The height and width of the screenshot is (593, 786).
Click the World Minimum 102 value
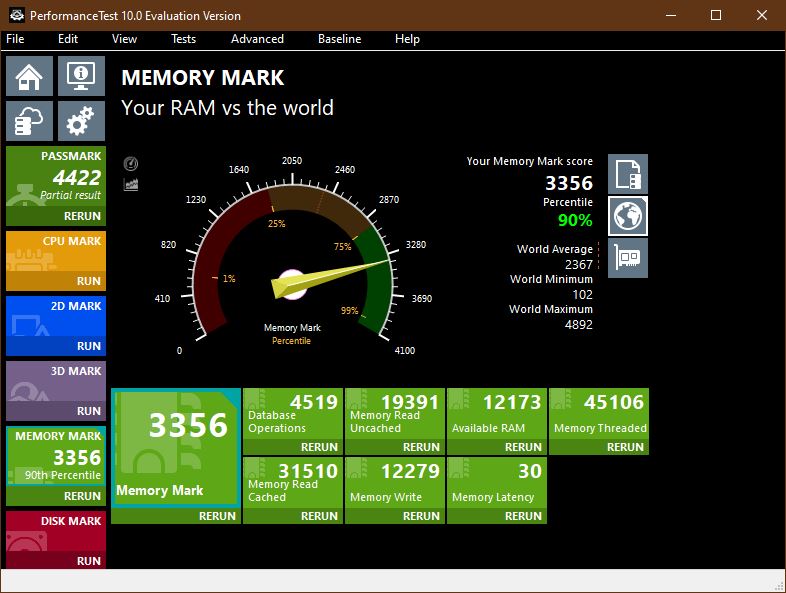pyautogui.click(x=582, y=294)
